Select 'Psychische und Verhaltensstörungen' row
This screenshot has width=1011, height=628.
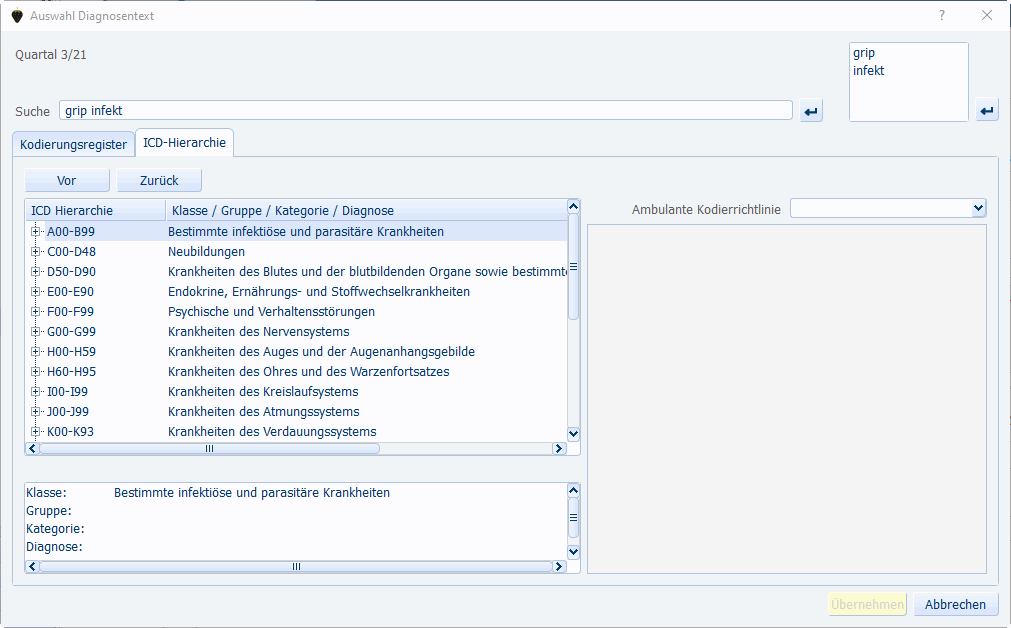click(271, 311)
